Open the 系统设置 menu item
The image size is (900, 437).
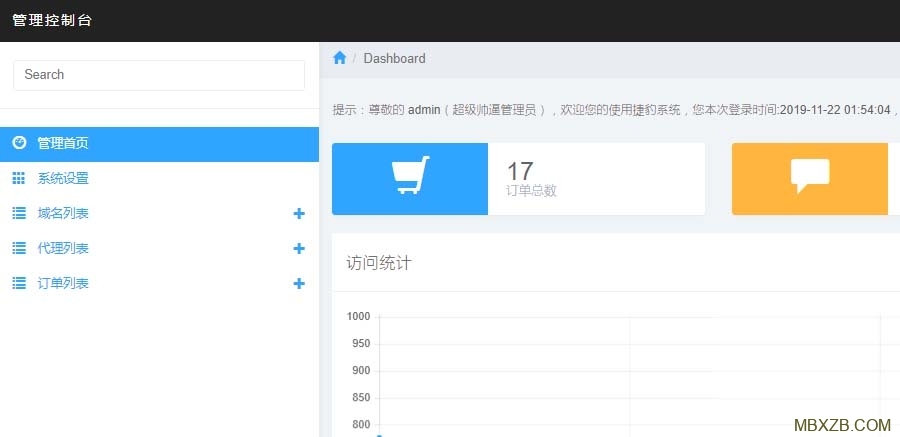click(x=159, y=179)
